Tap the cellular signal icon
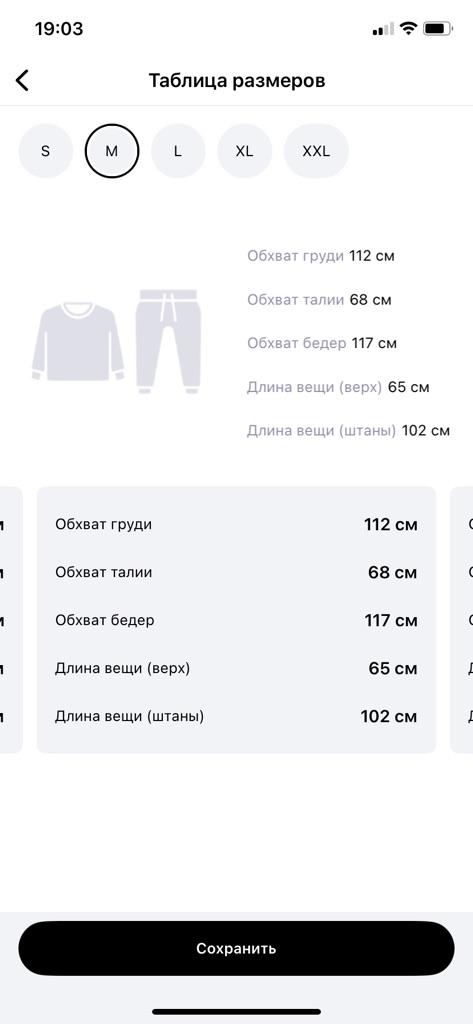Image resolution: width=473 pixels, height=1024 pixels. pos(383,29)
